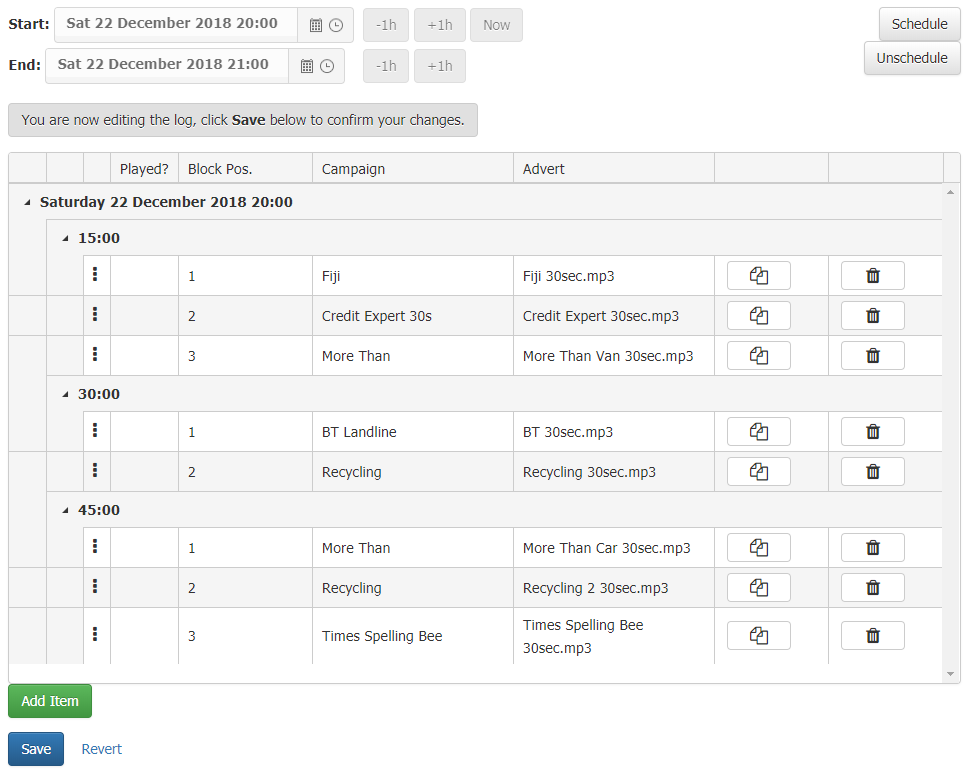Image resolution: width=975 pixels, height=783 pixels.
Task: Delete the Credit Expert 30s row
Action: tap(872, 316)
